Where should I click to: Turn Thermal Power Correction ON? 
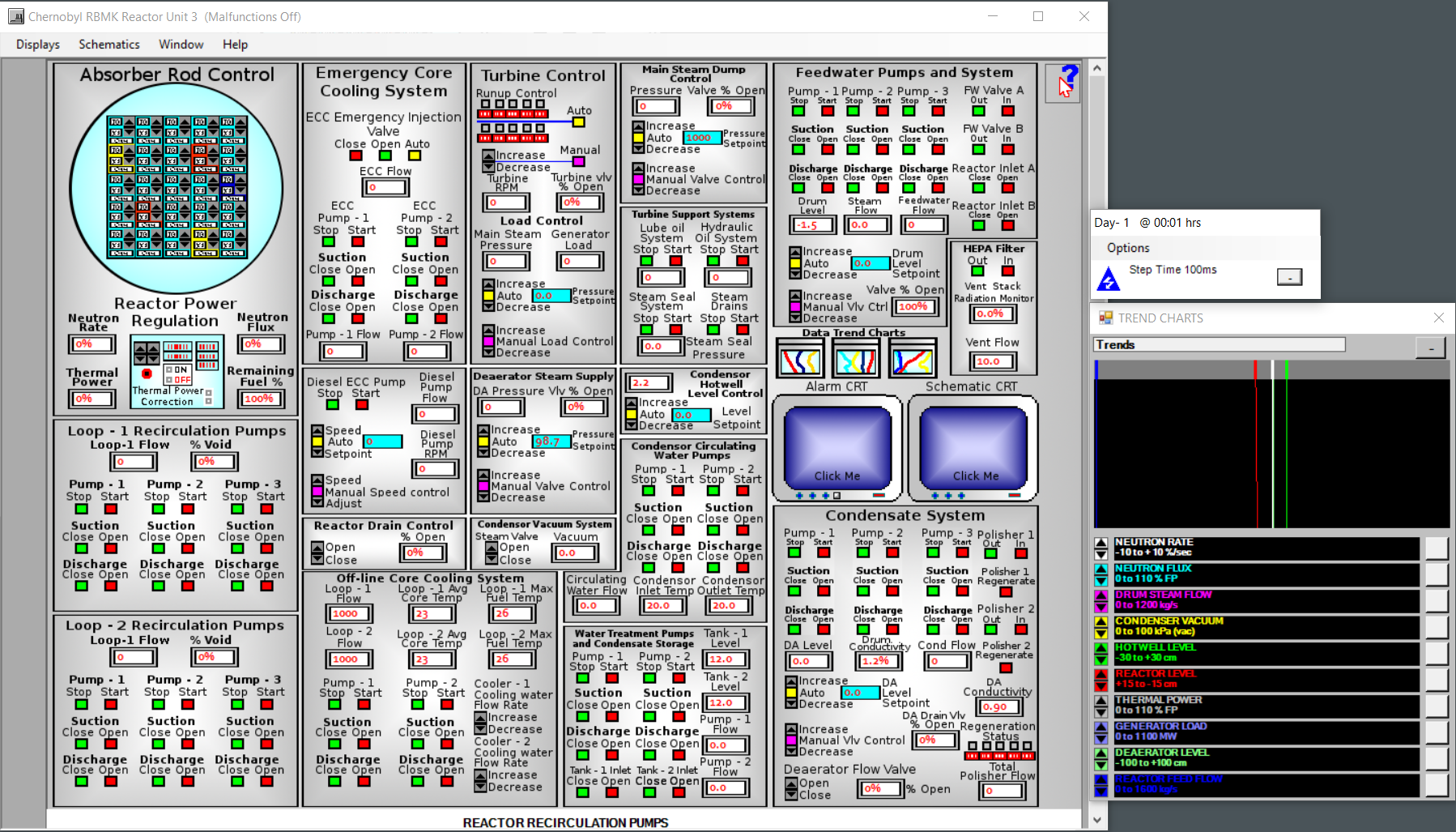click(168, 369)
